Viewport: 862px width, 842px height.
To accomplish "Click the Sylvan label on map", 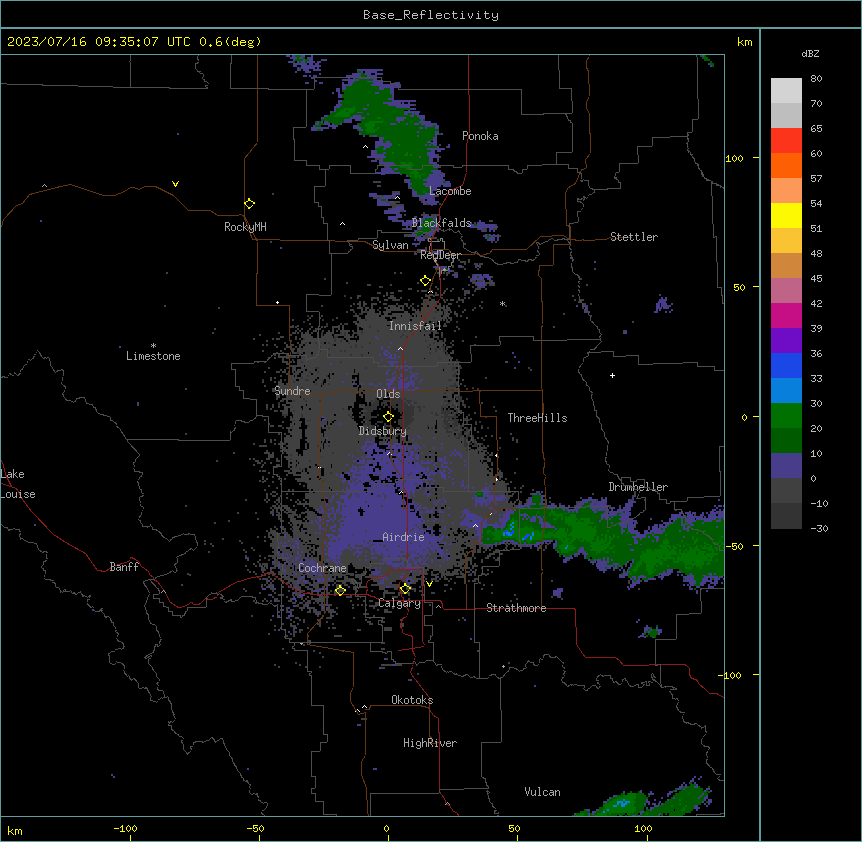I will click(x=390, y=245).
